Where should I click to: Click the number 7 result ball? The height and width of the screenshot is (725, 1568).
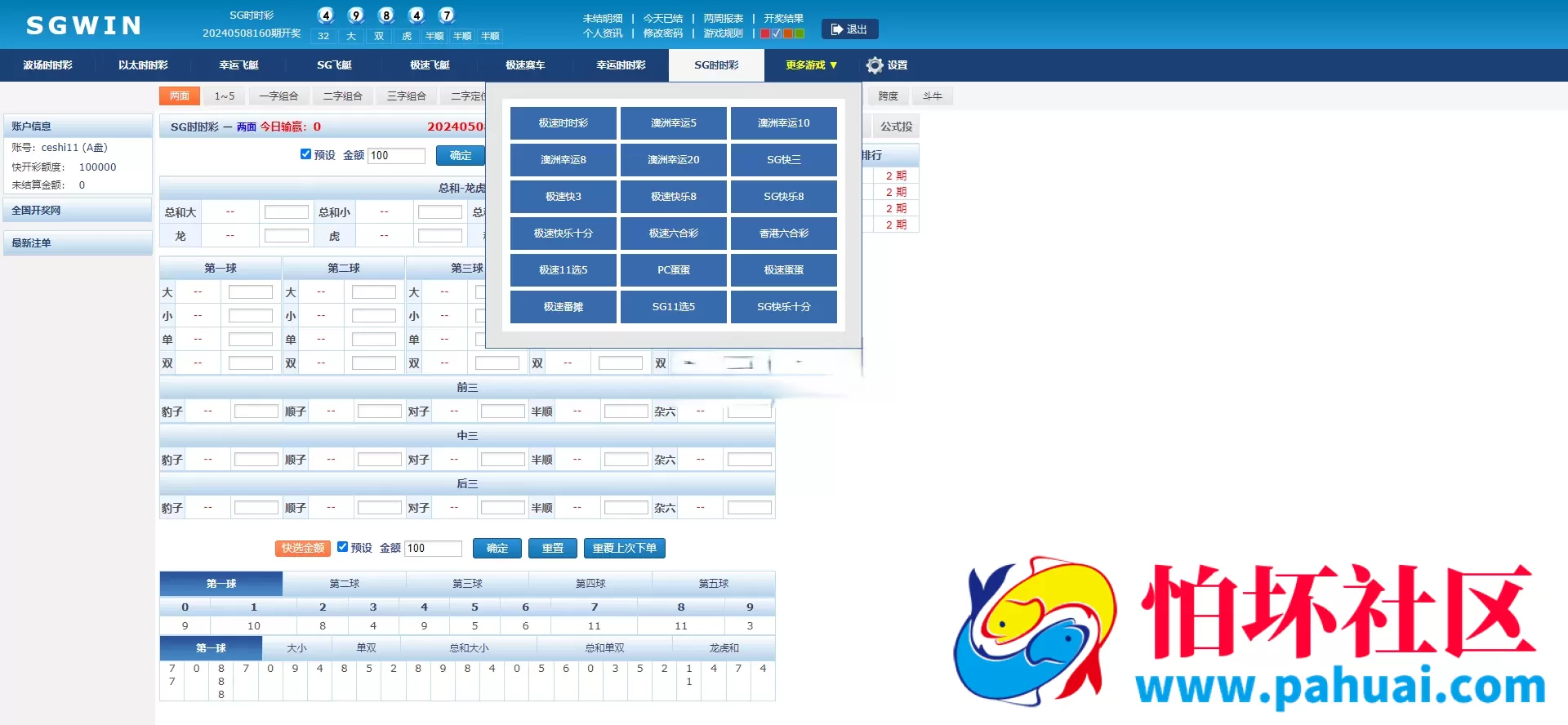(447, 15)
